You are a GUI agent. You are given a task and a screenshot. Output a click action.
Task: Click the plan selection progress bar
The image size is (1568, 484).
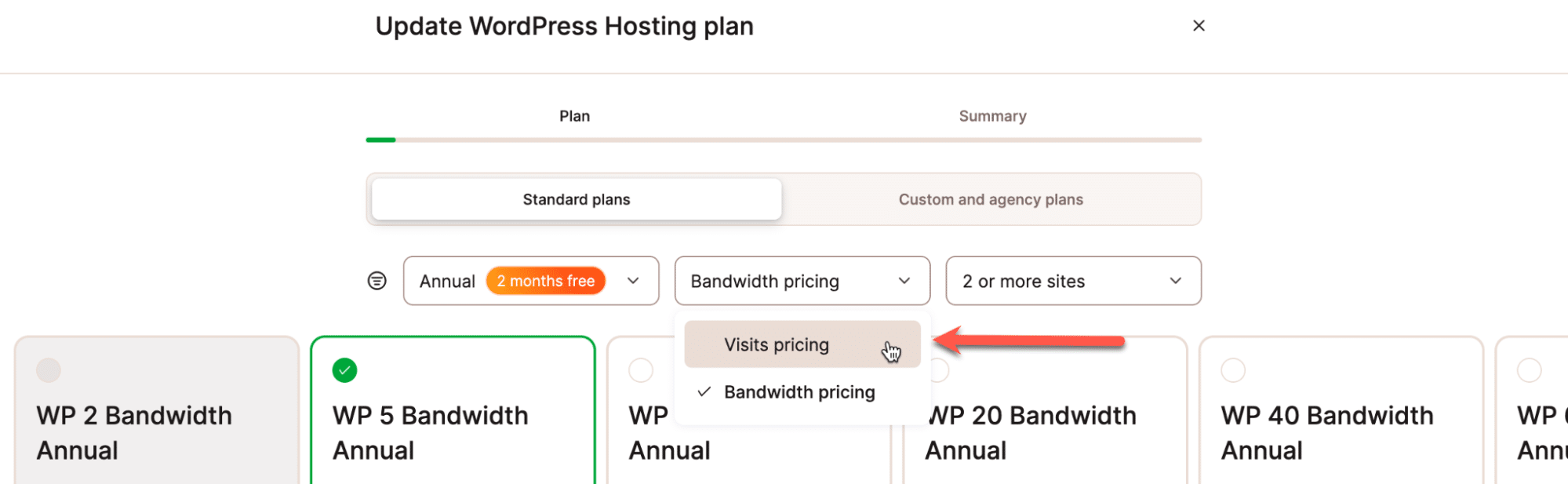coord(783,139)
